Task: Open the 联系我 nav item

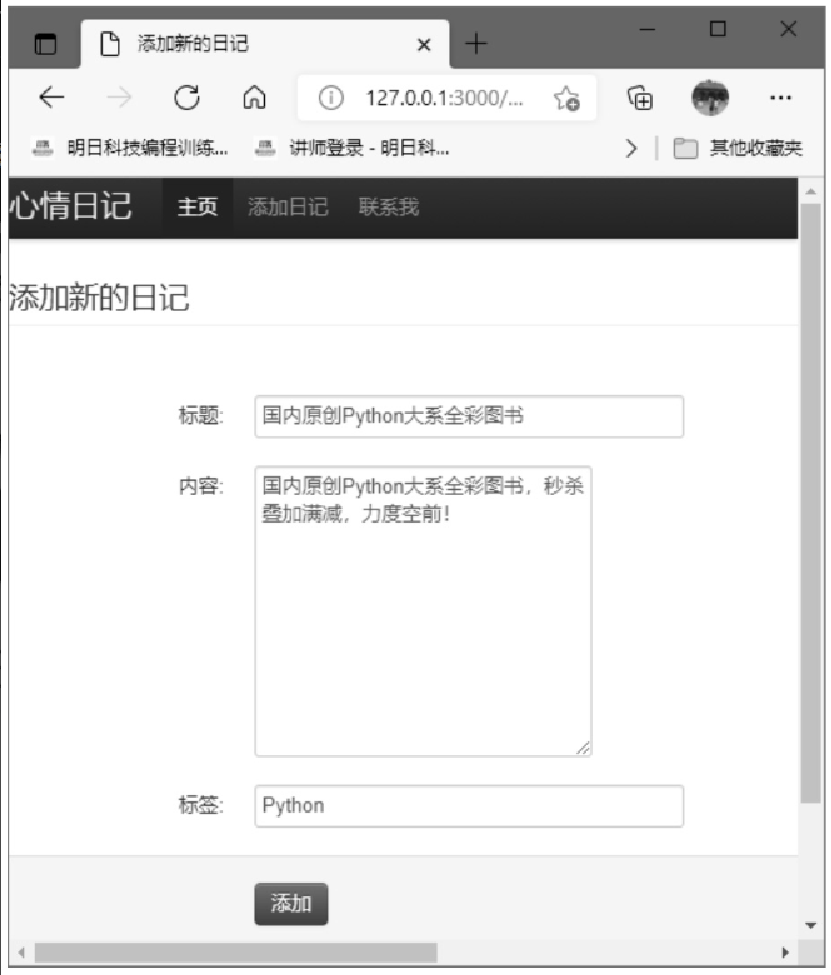Action: click(x=389, y=207)
